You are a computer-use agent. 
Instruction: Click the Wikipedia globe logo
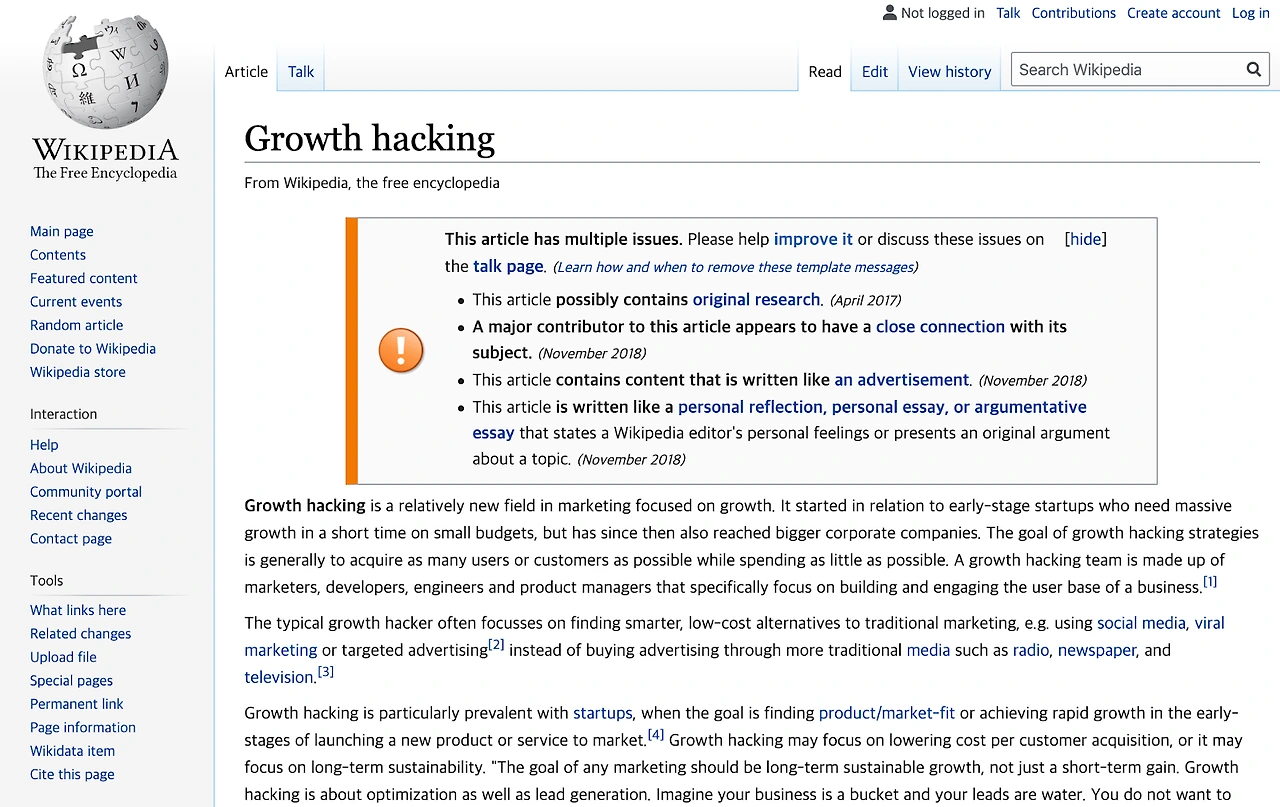coord(105,72)
